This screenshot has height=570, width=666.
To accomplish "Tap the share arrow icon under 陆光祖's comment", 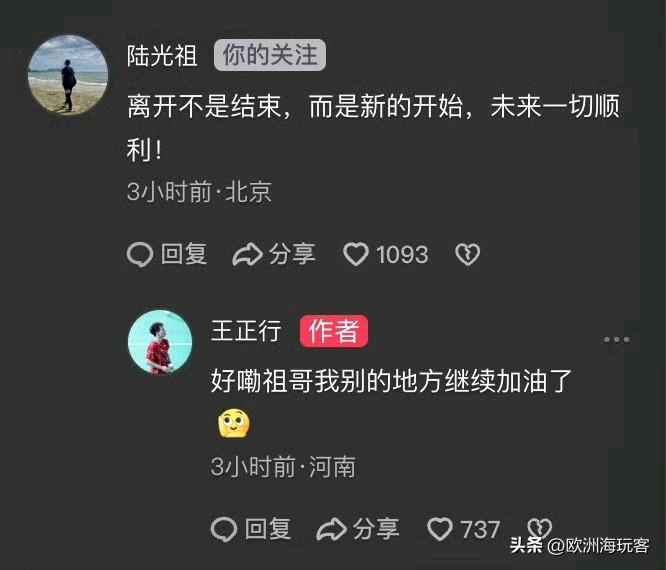I will pos(248,254).
